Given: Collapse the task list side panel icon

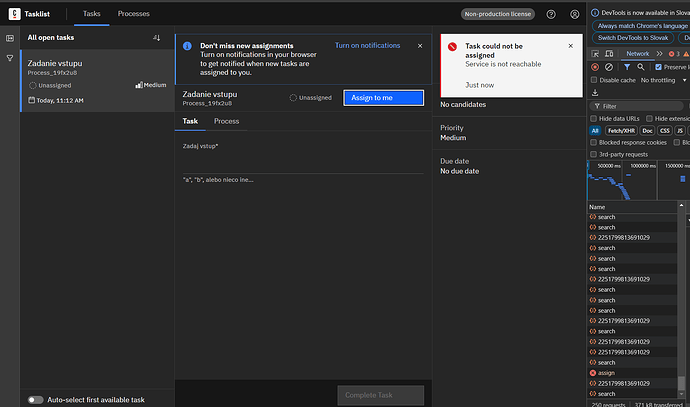Looking at the screenshot, I should [10, 38].
